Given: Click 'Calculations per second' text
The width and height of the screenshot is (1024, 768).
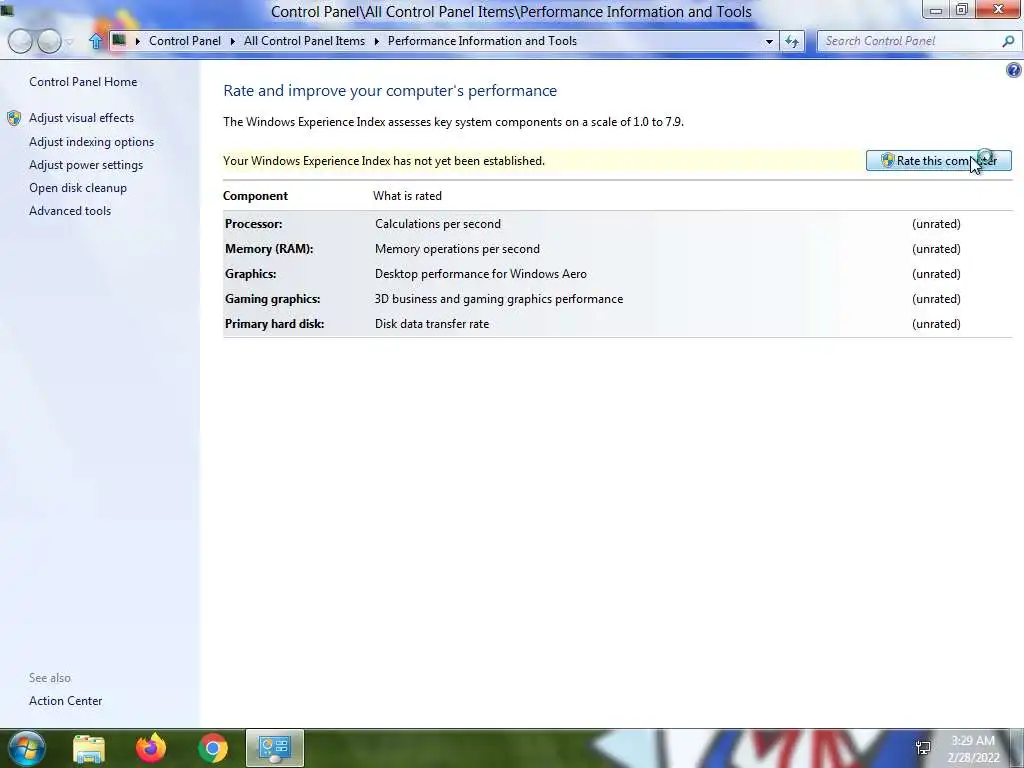Looking at the screenshot, I should click(438, 223).
